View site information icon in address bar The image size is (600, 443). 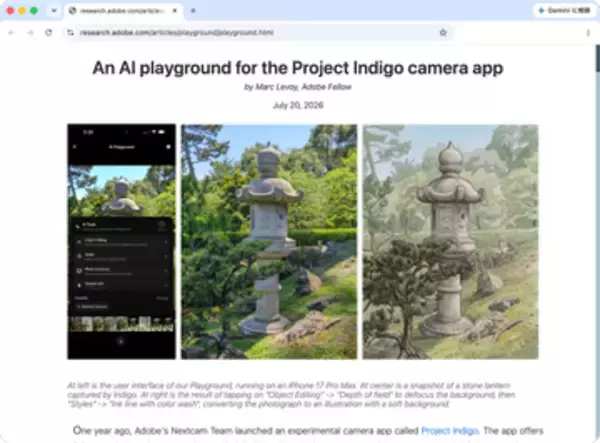click(70, 33)
